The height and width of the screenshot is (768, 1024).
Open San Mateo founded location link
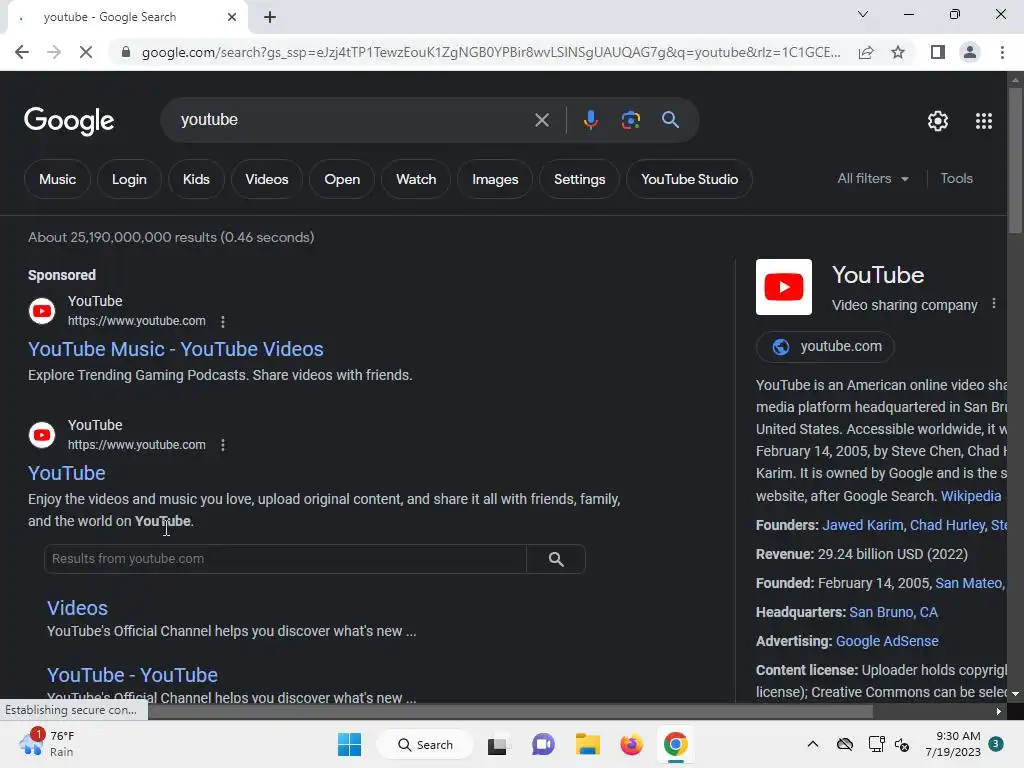point(968,583)
